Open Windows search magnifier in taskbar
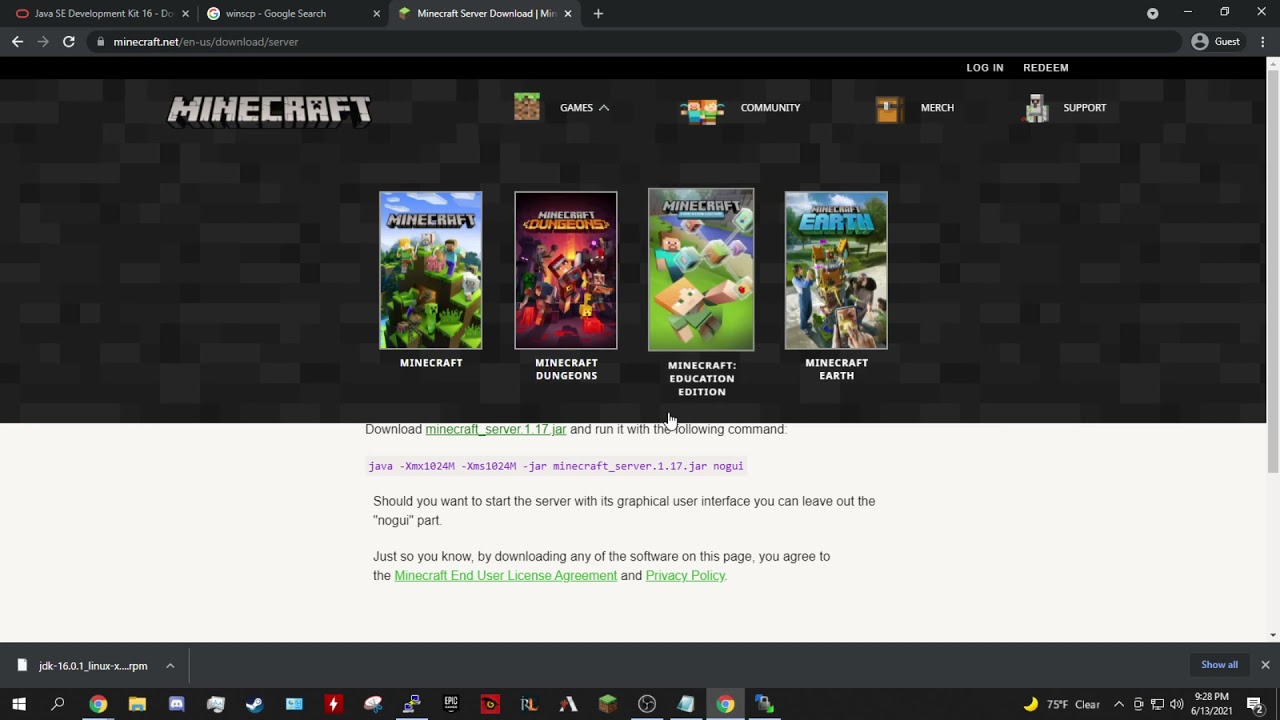This screenshot has width=1280, height=720. (x=58, y=704)
